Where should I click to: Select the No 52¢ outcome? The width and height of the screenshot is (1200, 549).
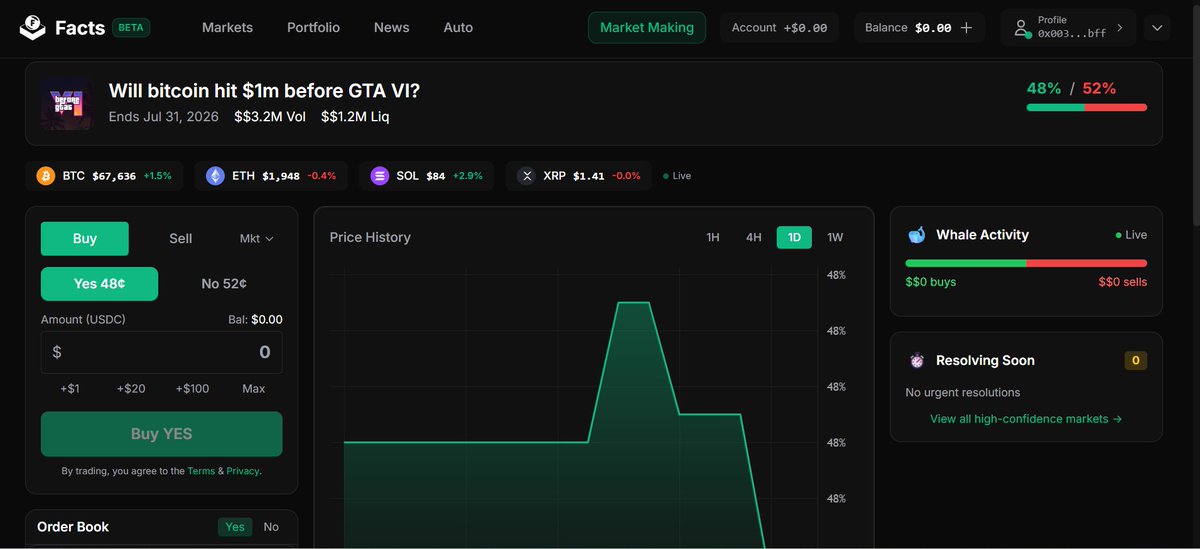[224, 283]
